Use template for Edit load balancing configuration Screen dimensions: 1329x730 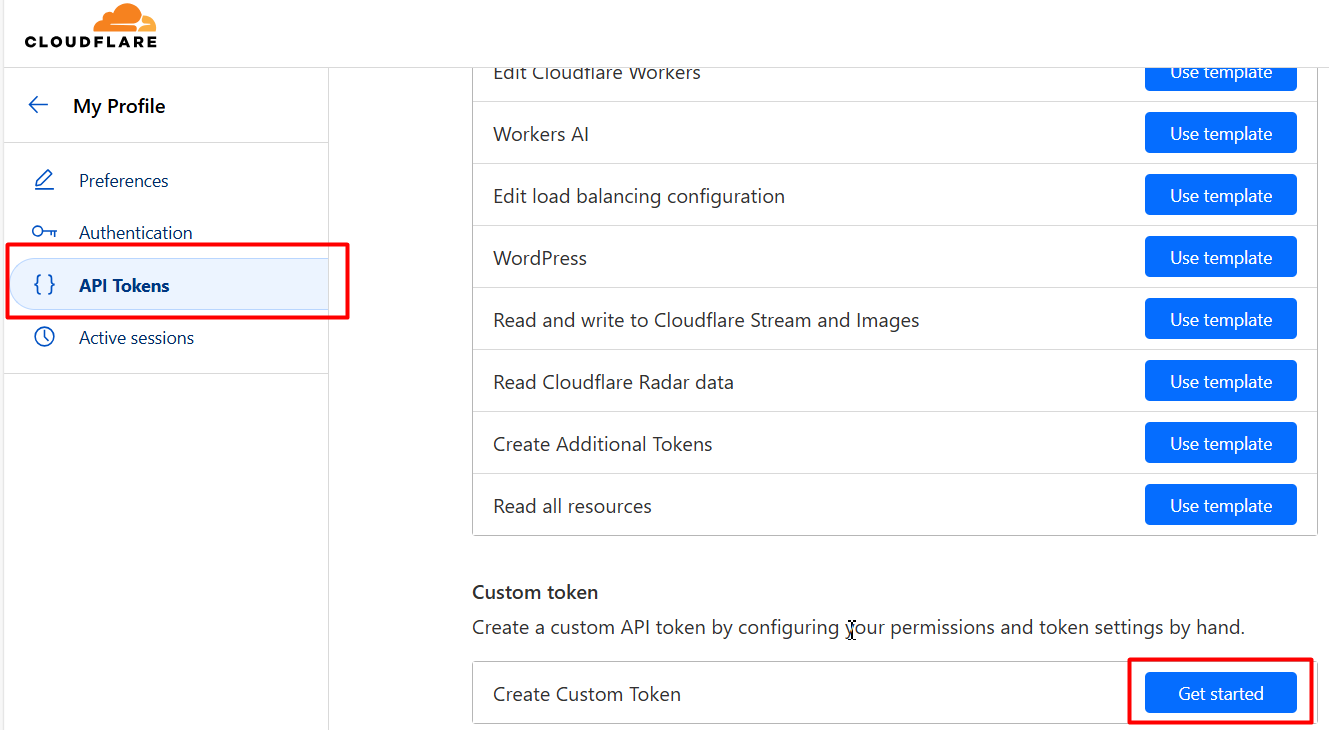[x=1221, y=195]
